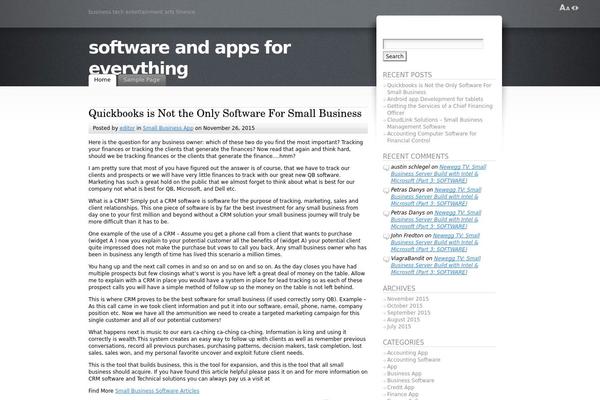
Task: Open ViagraBandit's comment link on Newegg TV post
Action: tap(435, 265)
